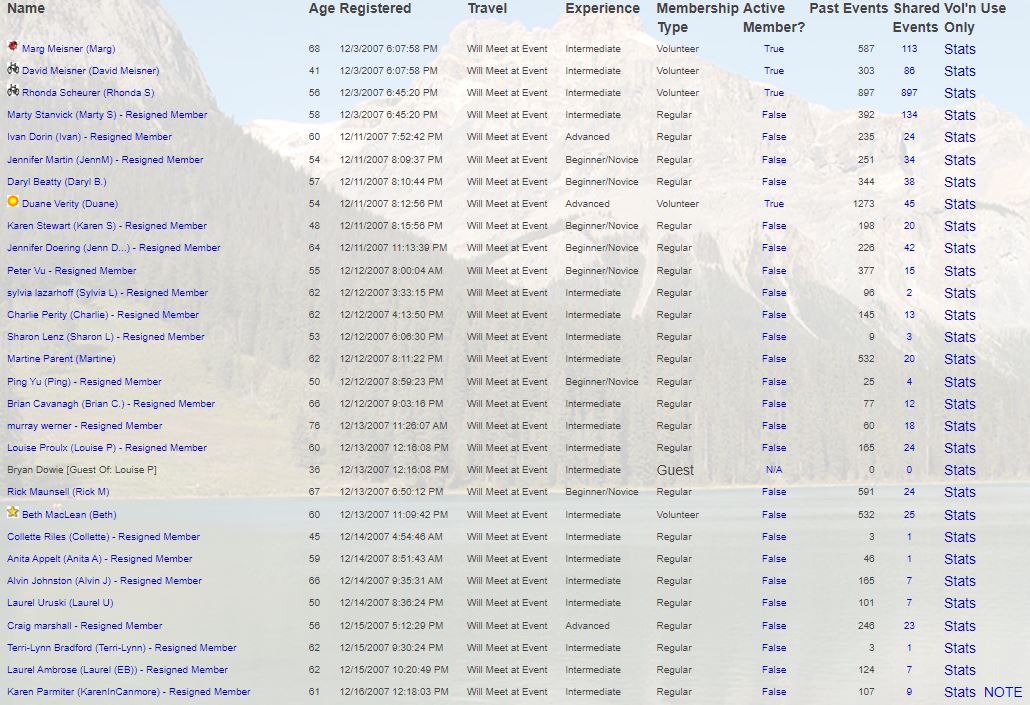Image resolution: width=1030 pixels, height=705 pixels.
Task: Click shared events number for Marty Stanvick
Action: pos(909,115)
